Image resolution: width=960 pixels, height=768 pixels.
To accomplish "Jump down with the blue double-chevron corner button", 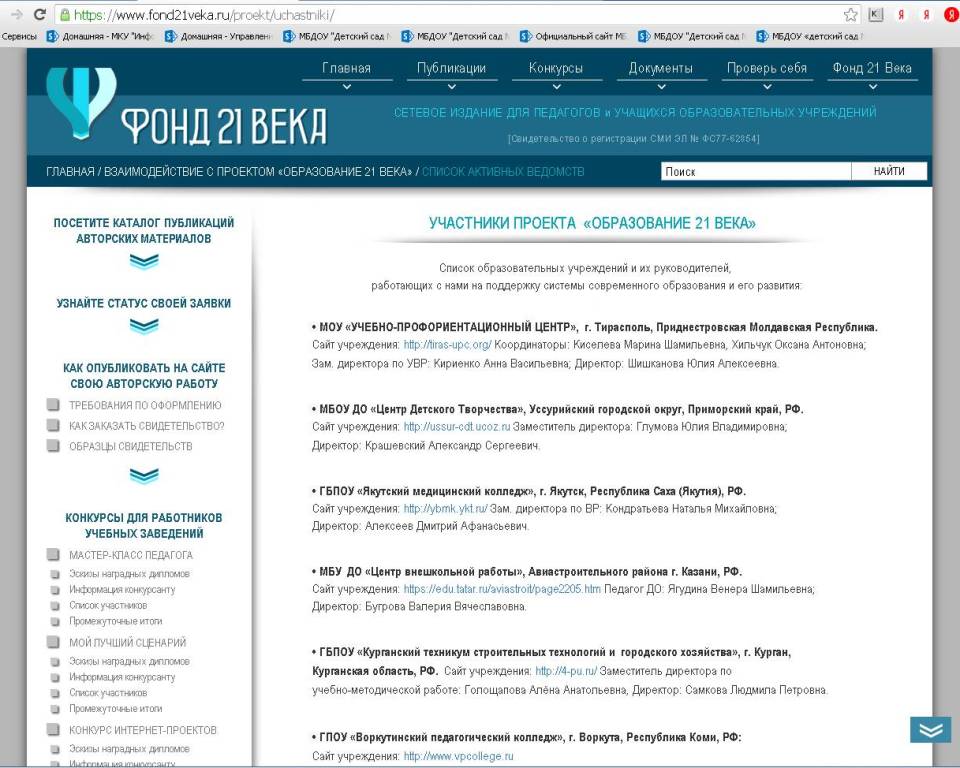I will click(931, 729).
